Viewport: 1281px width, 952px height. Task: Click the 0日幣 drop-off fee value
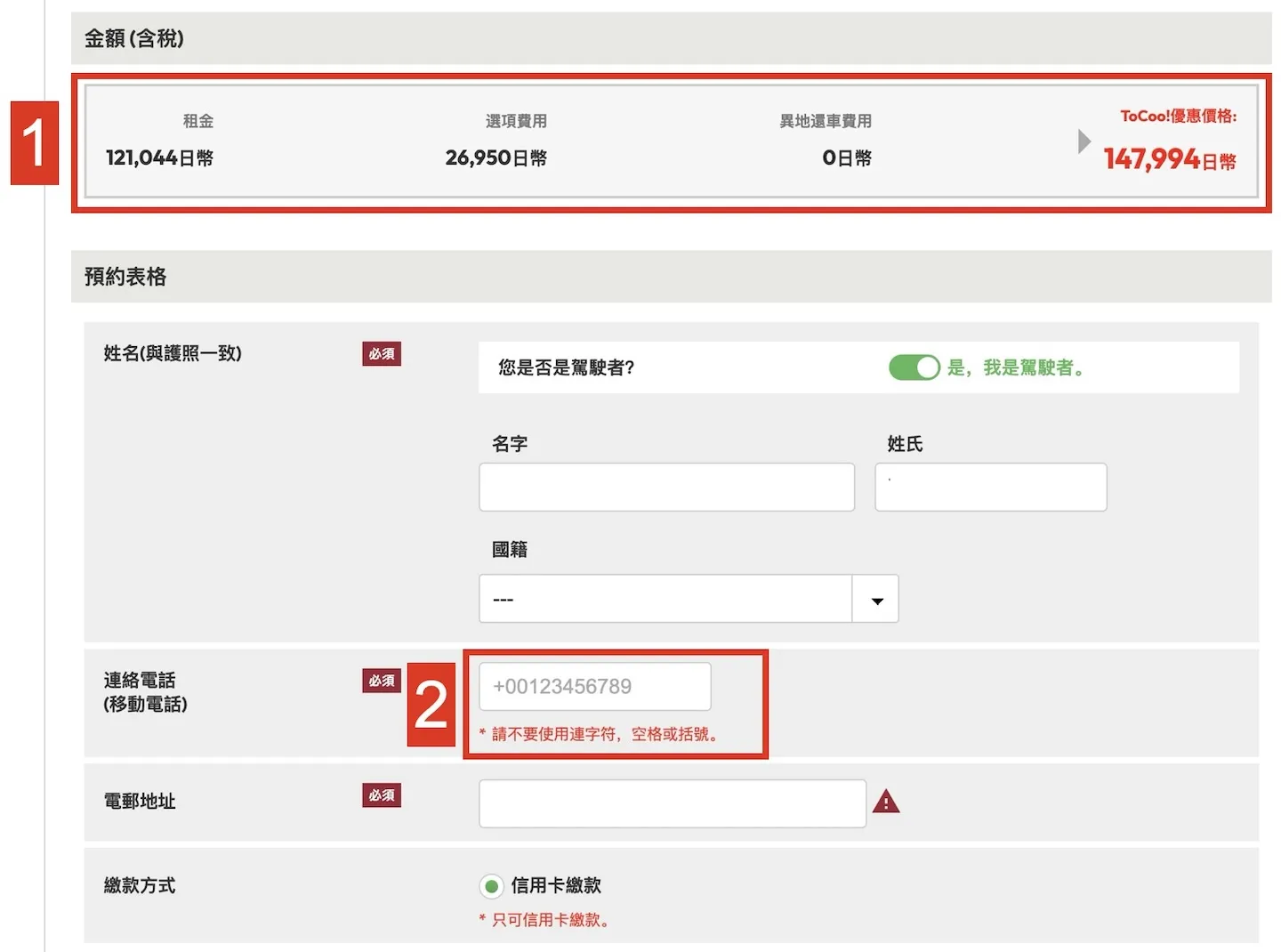point(846,158)
